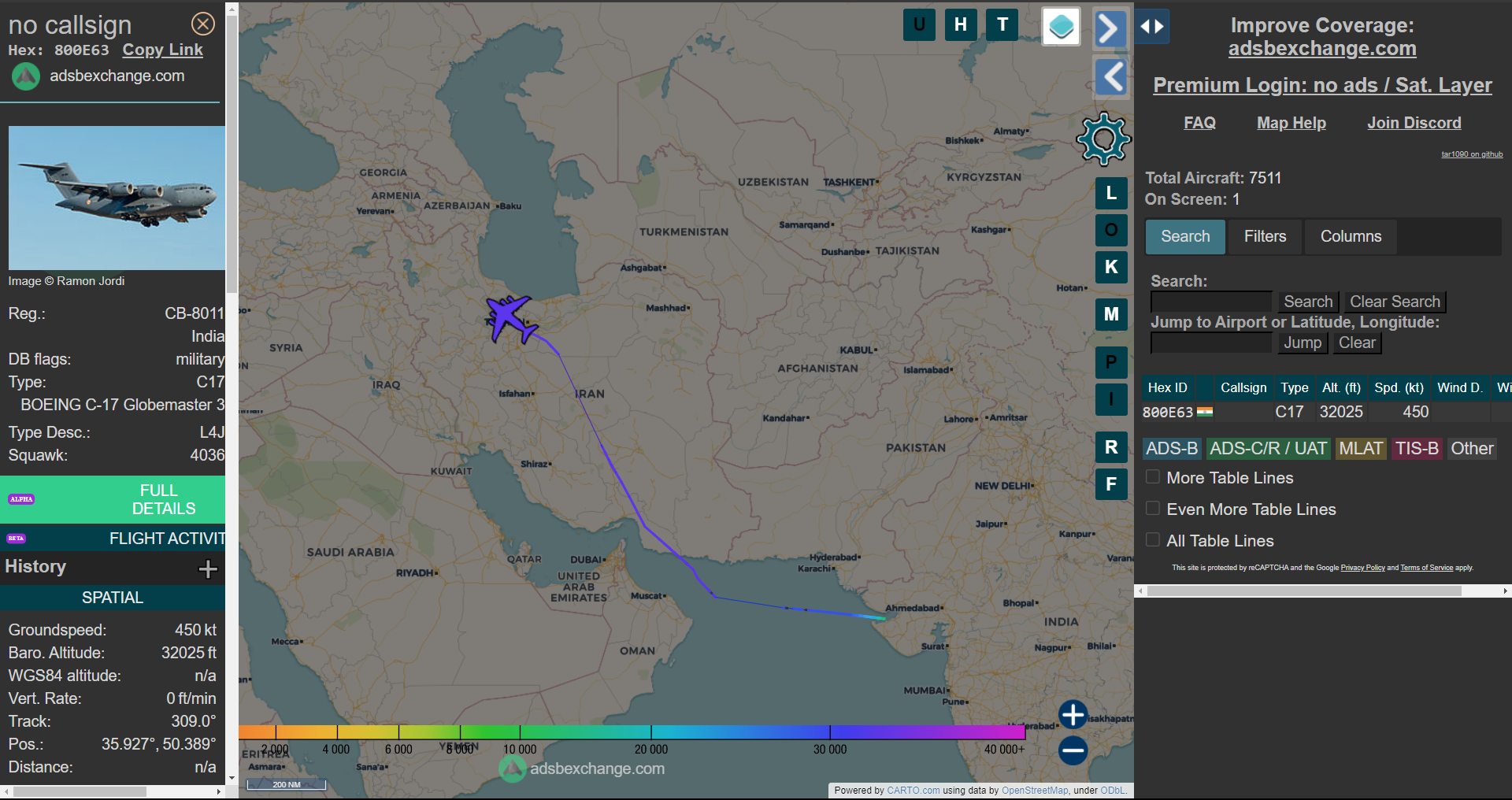Click the right chevron expand sidebar button

1110,29
